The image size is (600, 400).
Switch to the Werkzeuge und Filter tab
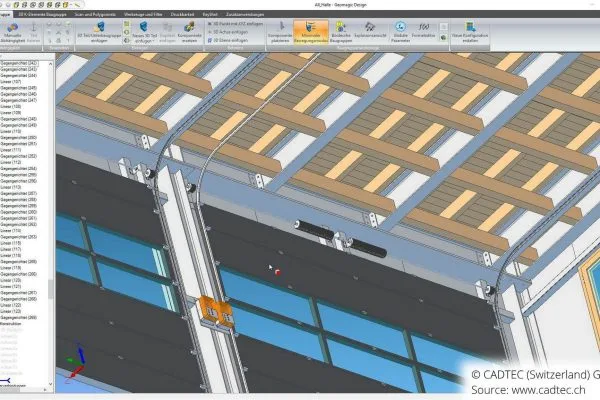coord(143,15)
